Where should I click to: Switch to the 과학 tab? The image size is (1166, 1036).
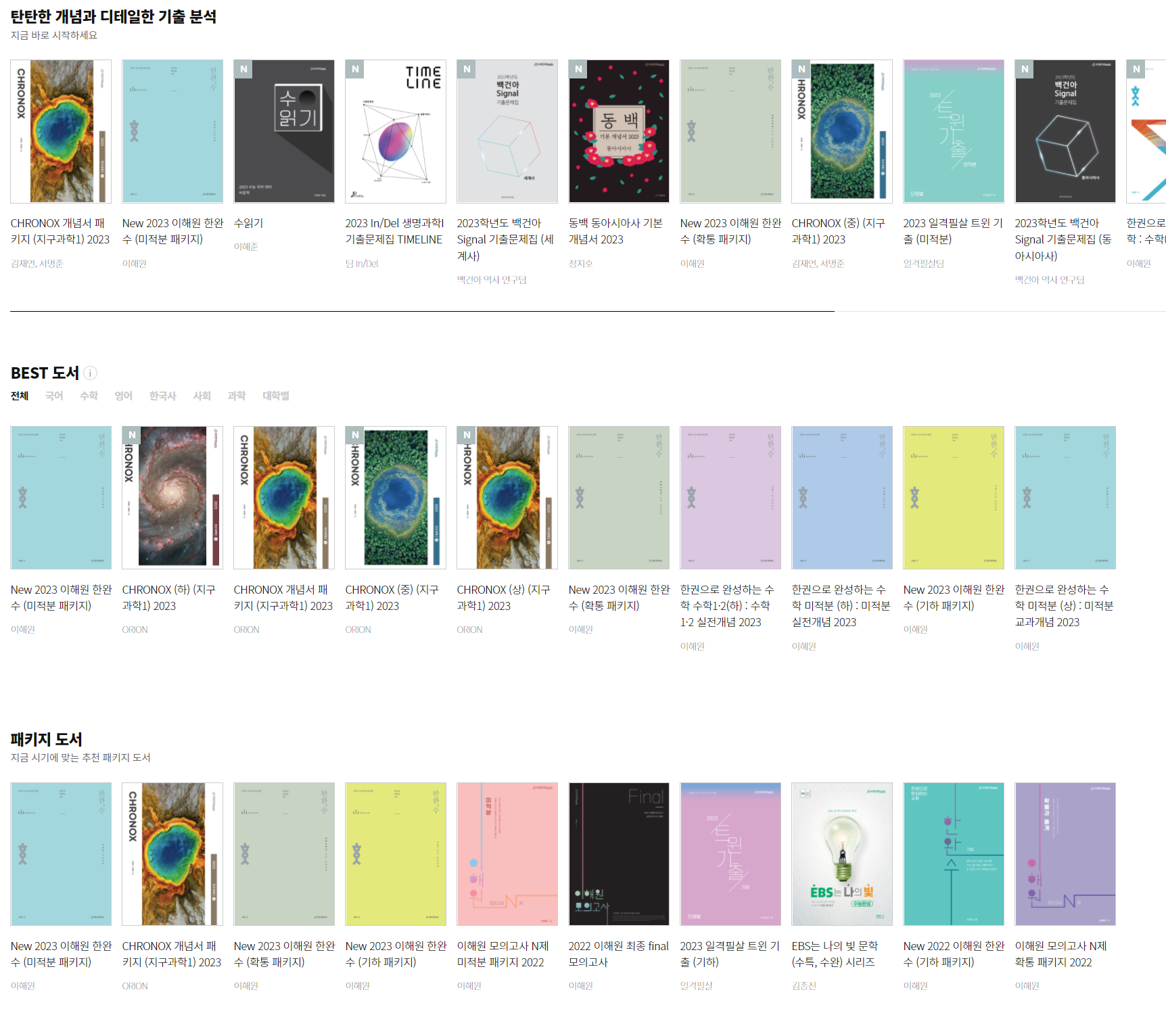tap(236, 396)
